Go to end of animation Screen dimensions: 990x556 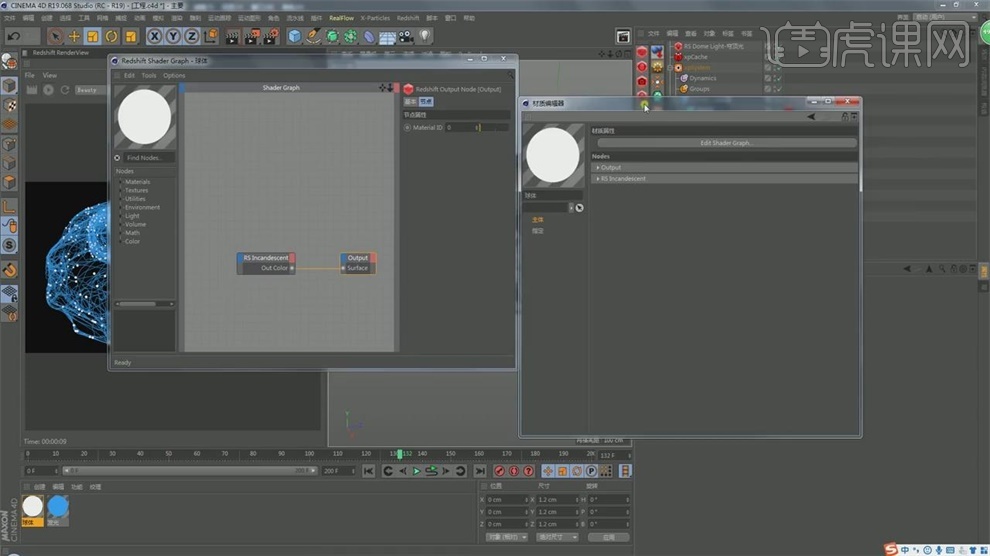pyautogui.click(x=480, y=471)
